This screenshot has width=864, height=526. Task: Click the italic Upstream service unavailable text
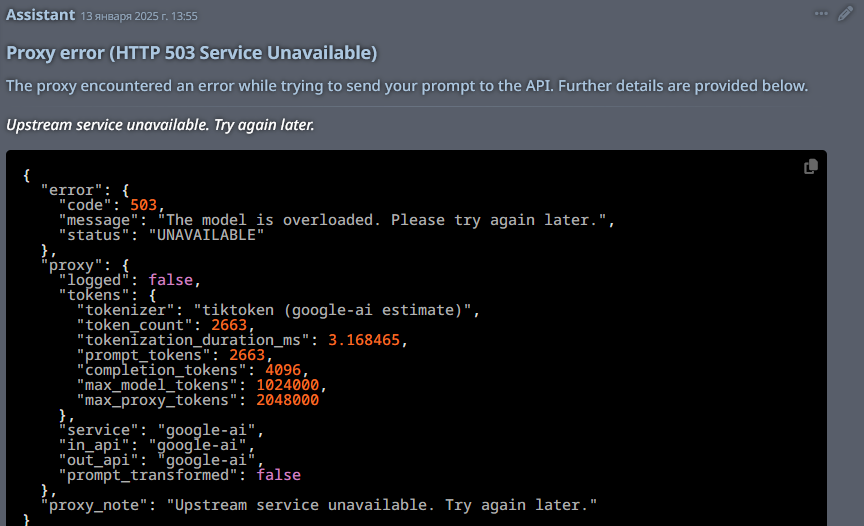point(160,125)
